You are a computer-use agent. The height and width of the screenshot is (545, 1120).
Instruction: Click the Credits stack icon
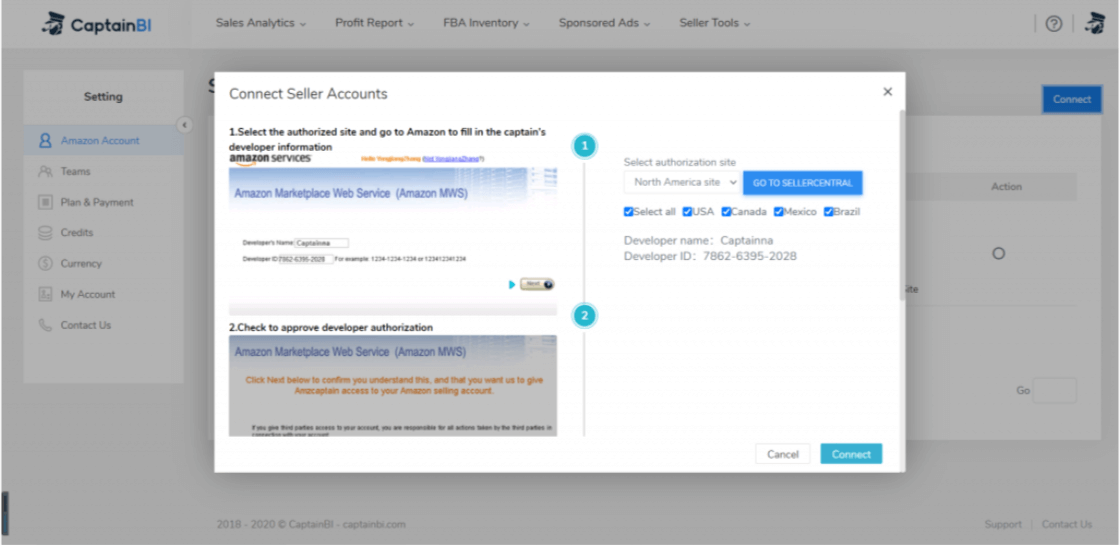pyautogui.click(x=45, y=233)
